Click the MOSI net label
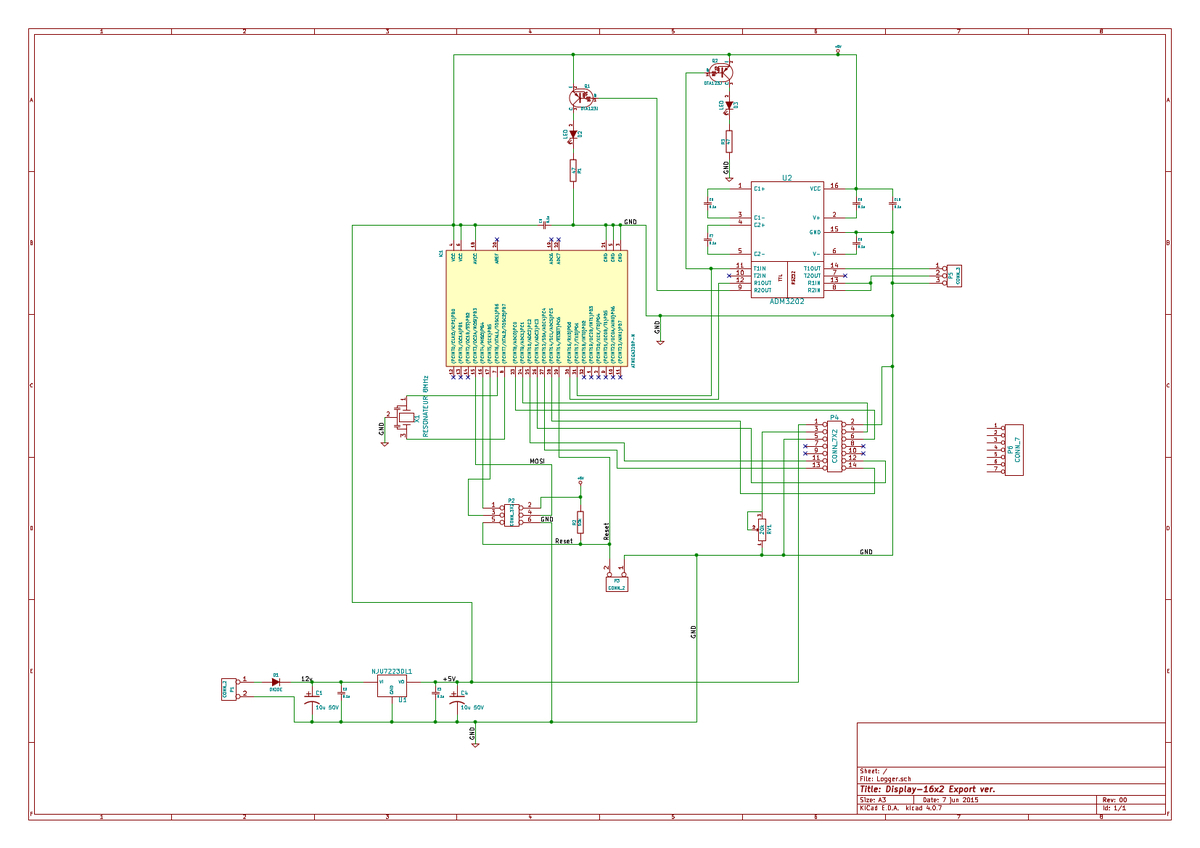Viewport: 1200px width, 848px height. [x=537, y=461]
